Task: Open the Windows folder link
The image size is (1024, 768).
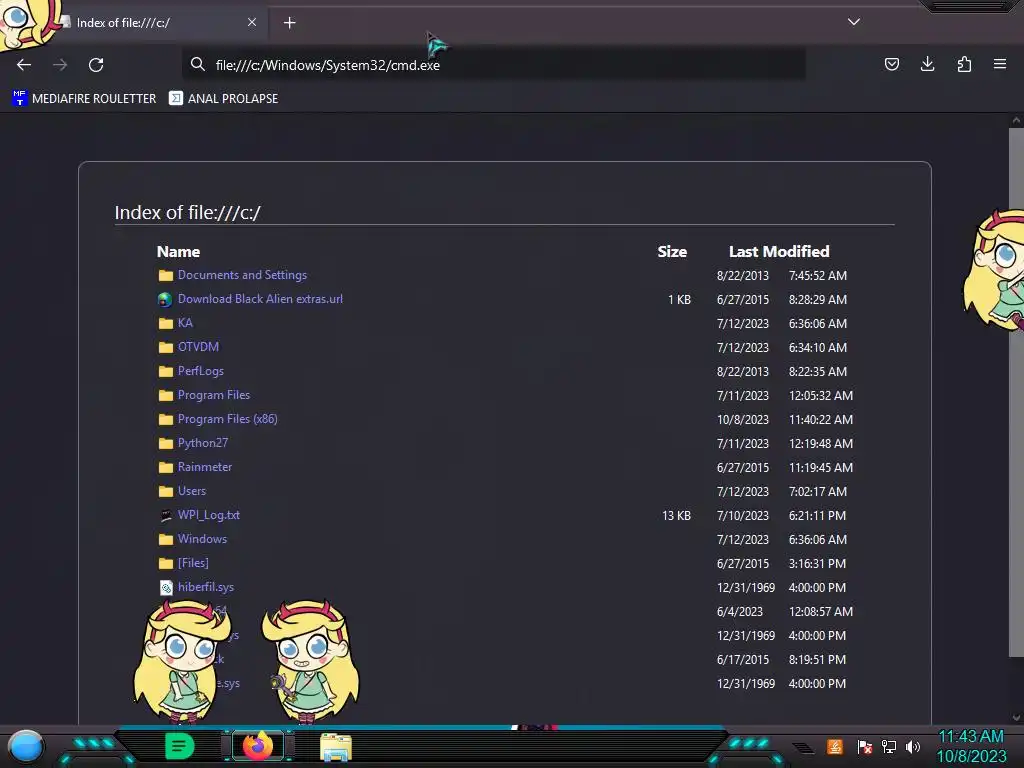Action: tap(202, 539)
